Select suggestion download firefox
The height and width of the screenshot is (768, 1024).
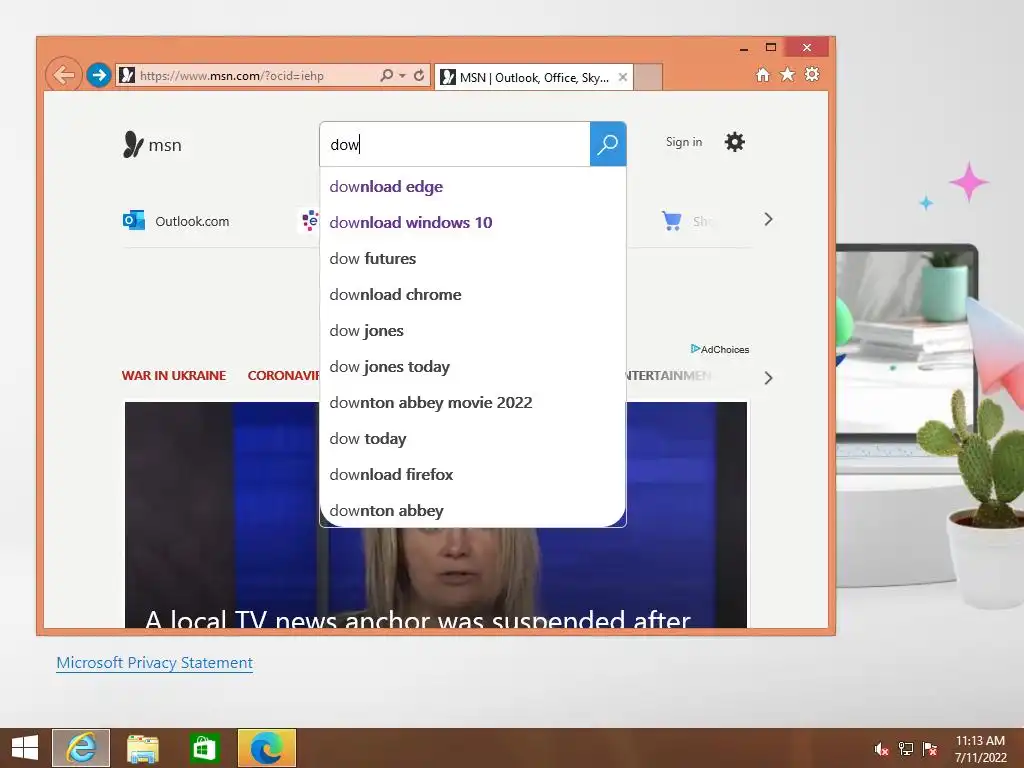[x=472, y=474]
